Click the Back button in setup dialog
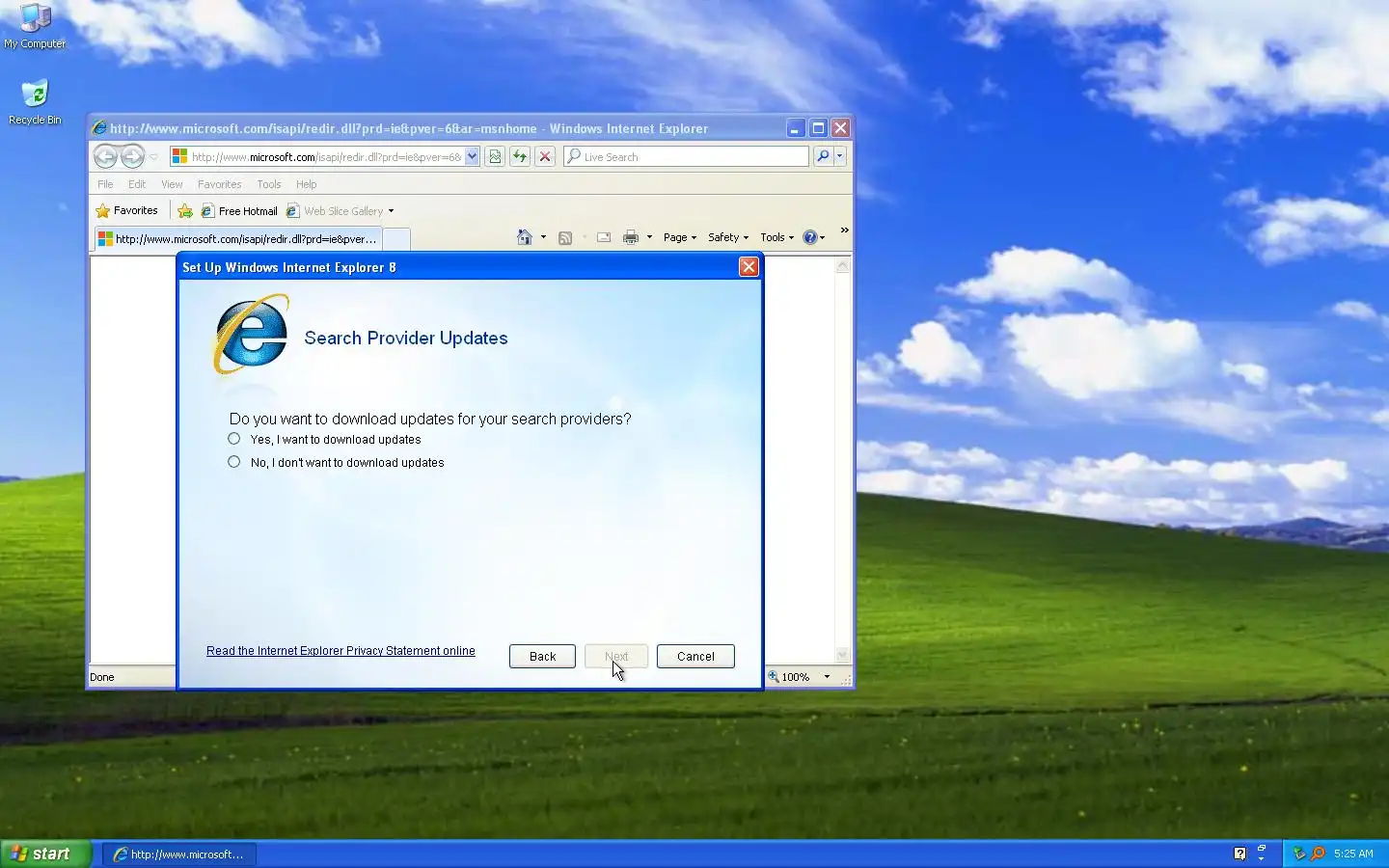 [x=542, y=656]
